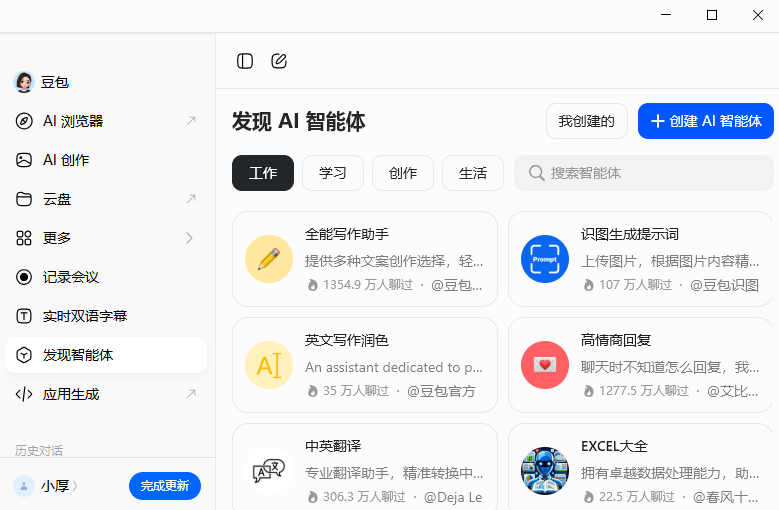Maximize the application window
Viewport: 779px width, 510px height.
point(712,15)
